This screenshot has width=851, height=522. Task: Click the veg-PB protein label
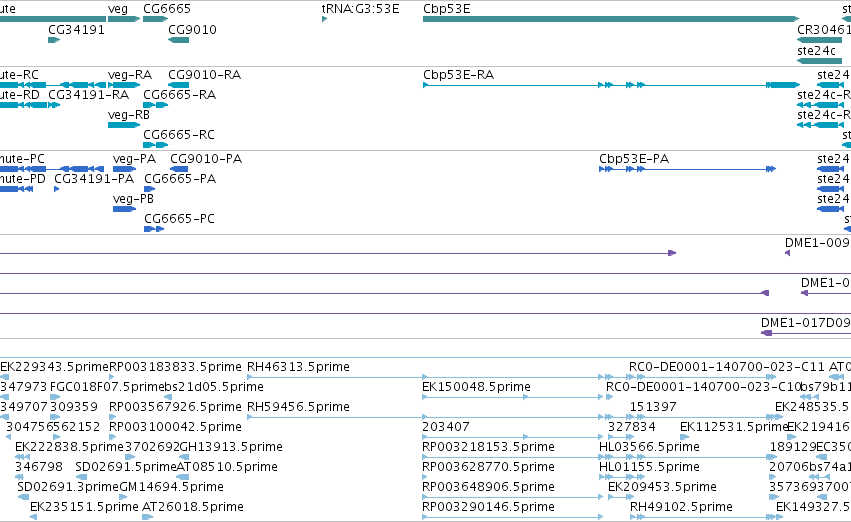[133, 199]
